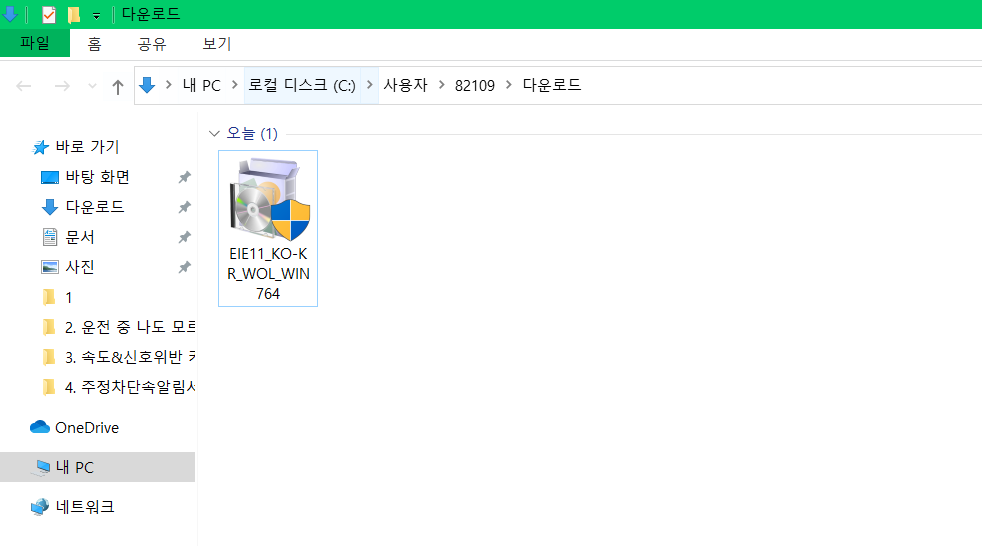
Task: Click the pin icon beside sidebar 다운로드
Action: pos(184,207)
